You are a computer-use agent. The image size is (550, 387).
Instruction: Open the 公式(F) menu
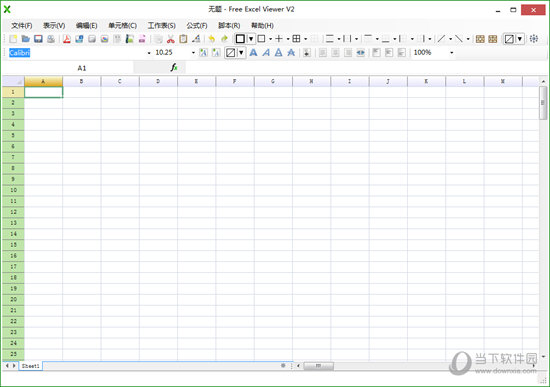(x=197, y=26)
